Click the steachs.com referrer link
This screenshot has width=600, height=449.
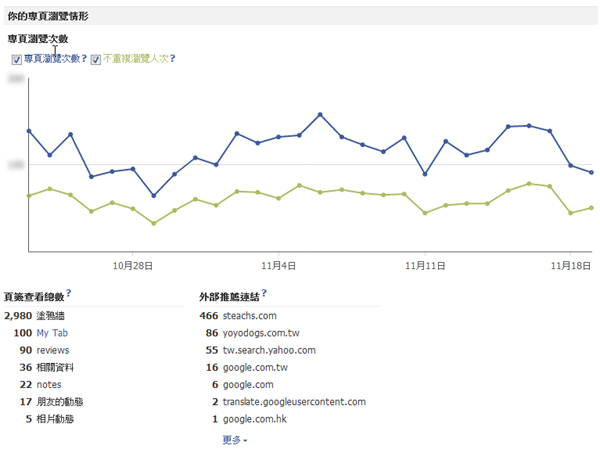251,316
